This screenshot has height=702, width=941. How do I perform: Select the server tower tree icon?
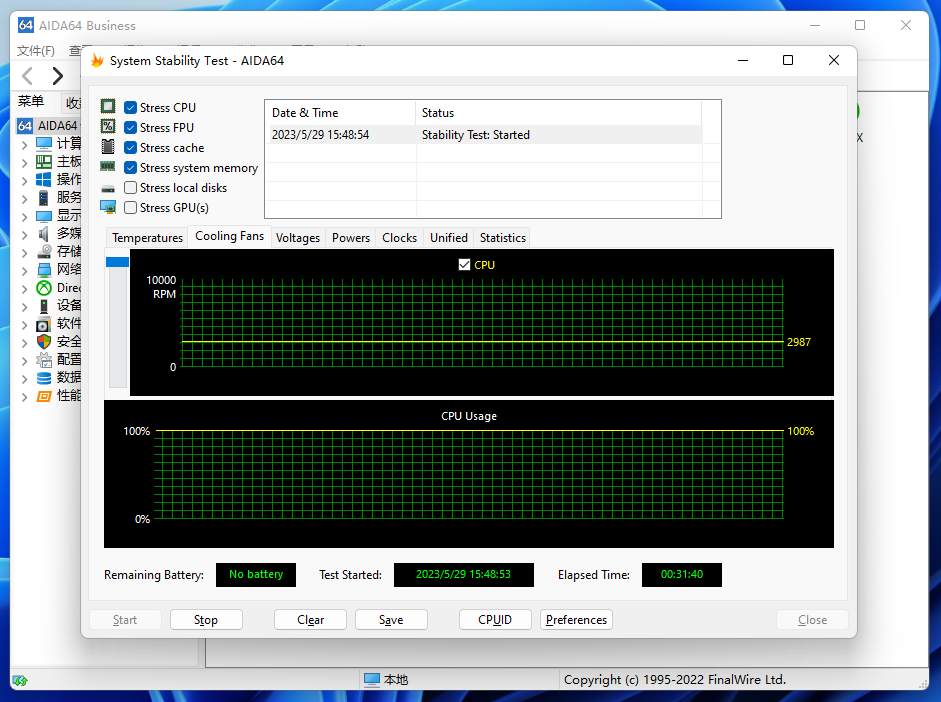click(x=44, y=197)
